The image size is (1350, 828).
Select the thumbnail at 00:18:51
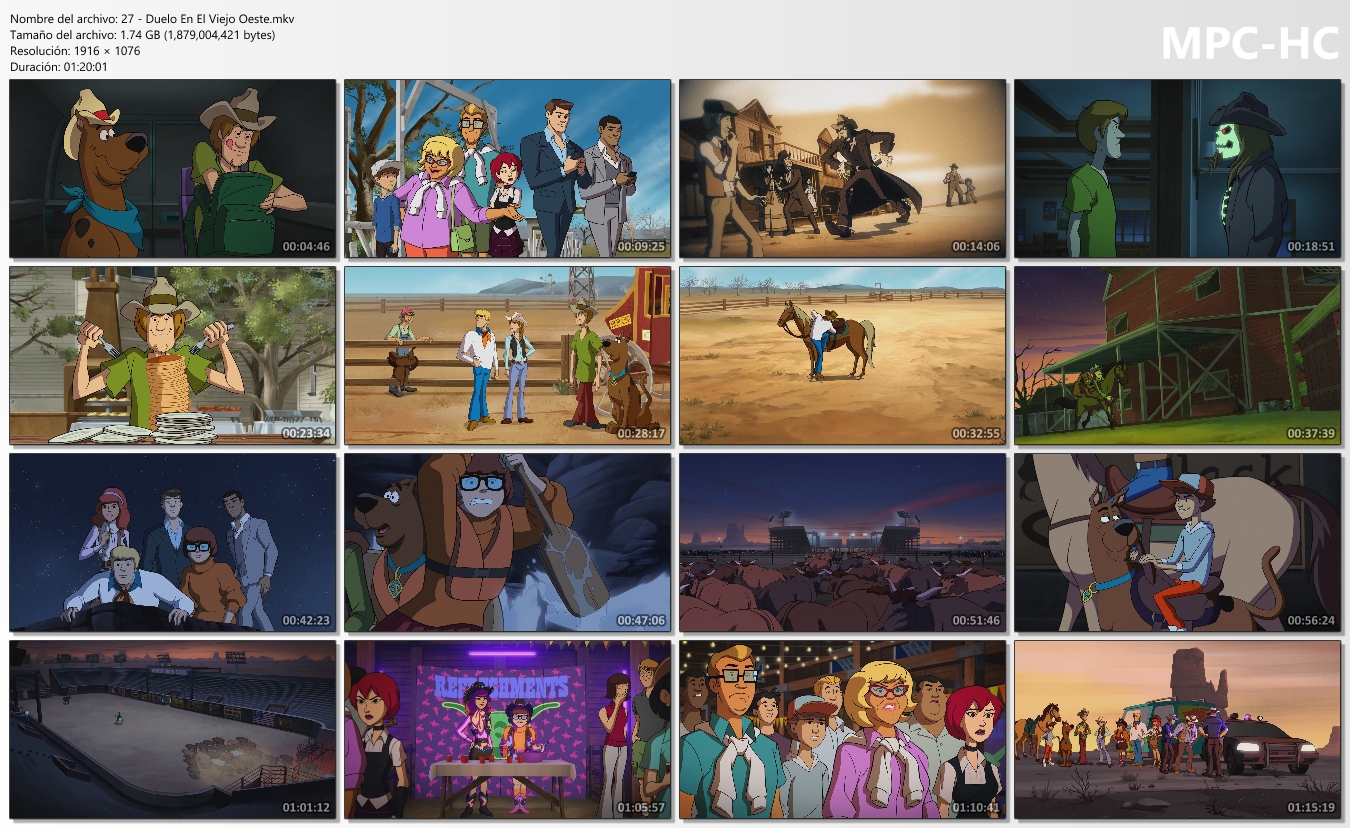coord(1178,169)
